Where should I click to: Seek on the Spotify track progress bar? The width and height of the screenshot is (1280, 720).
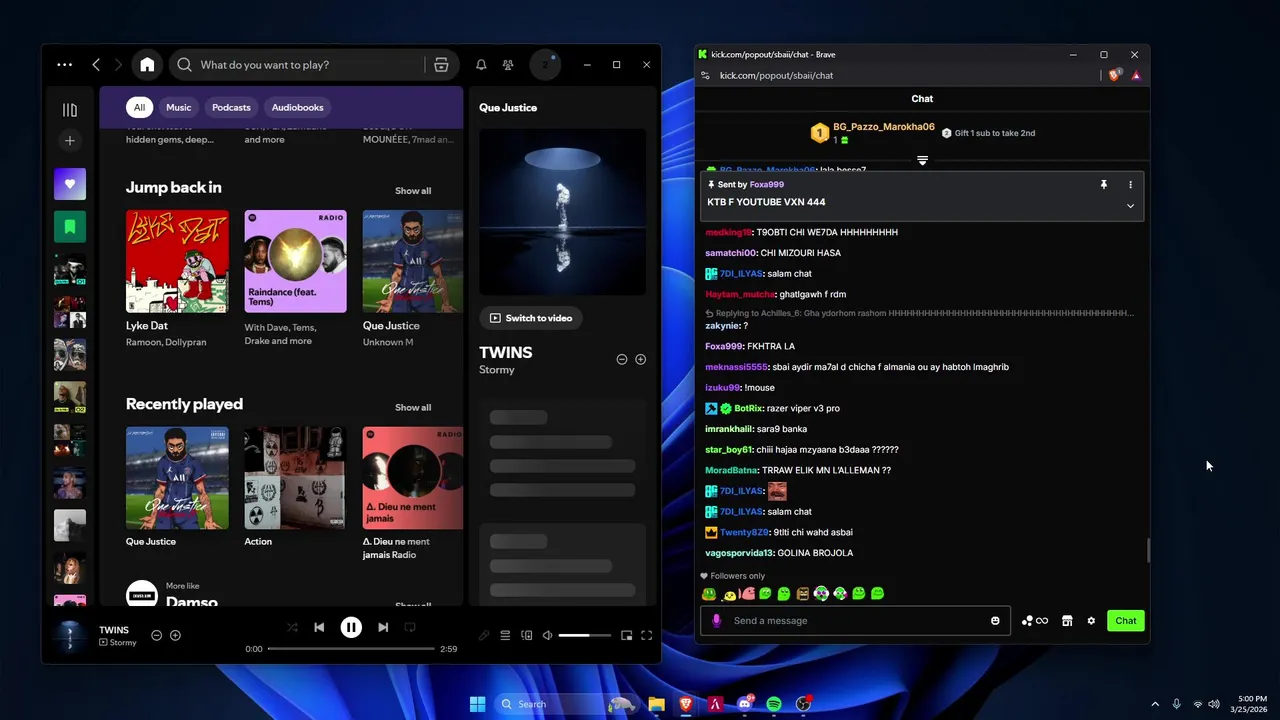point(351,649)
